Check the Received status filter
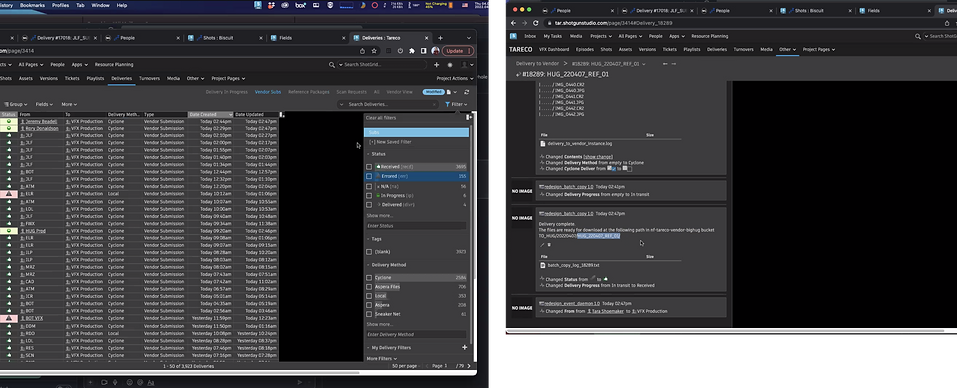The image size is (957, 388). coord(369,167)
